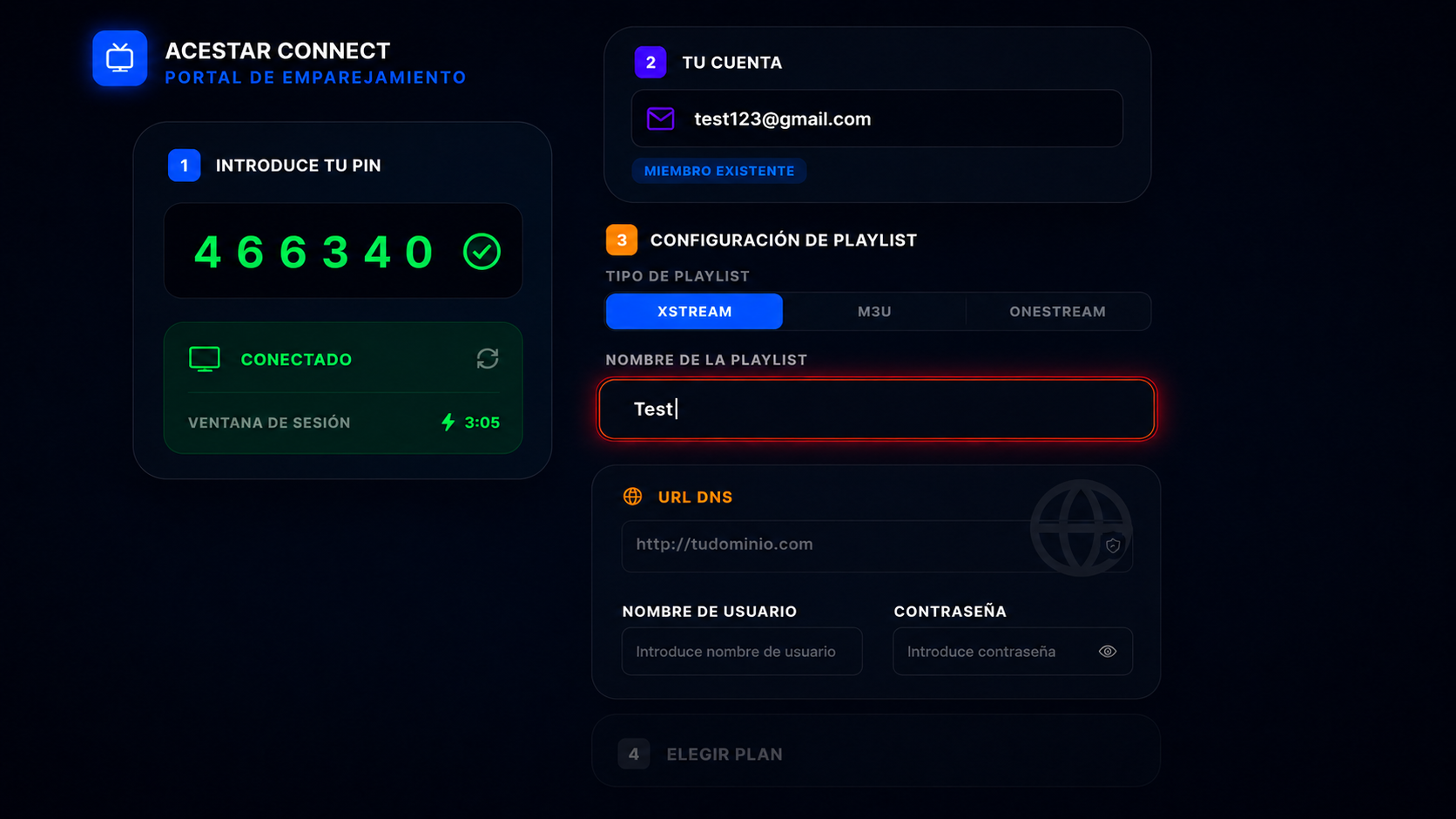This screenshot has width=1456, height=819.
Task: Click the Miembro Existente badge
Action: [x=719, y=171]
